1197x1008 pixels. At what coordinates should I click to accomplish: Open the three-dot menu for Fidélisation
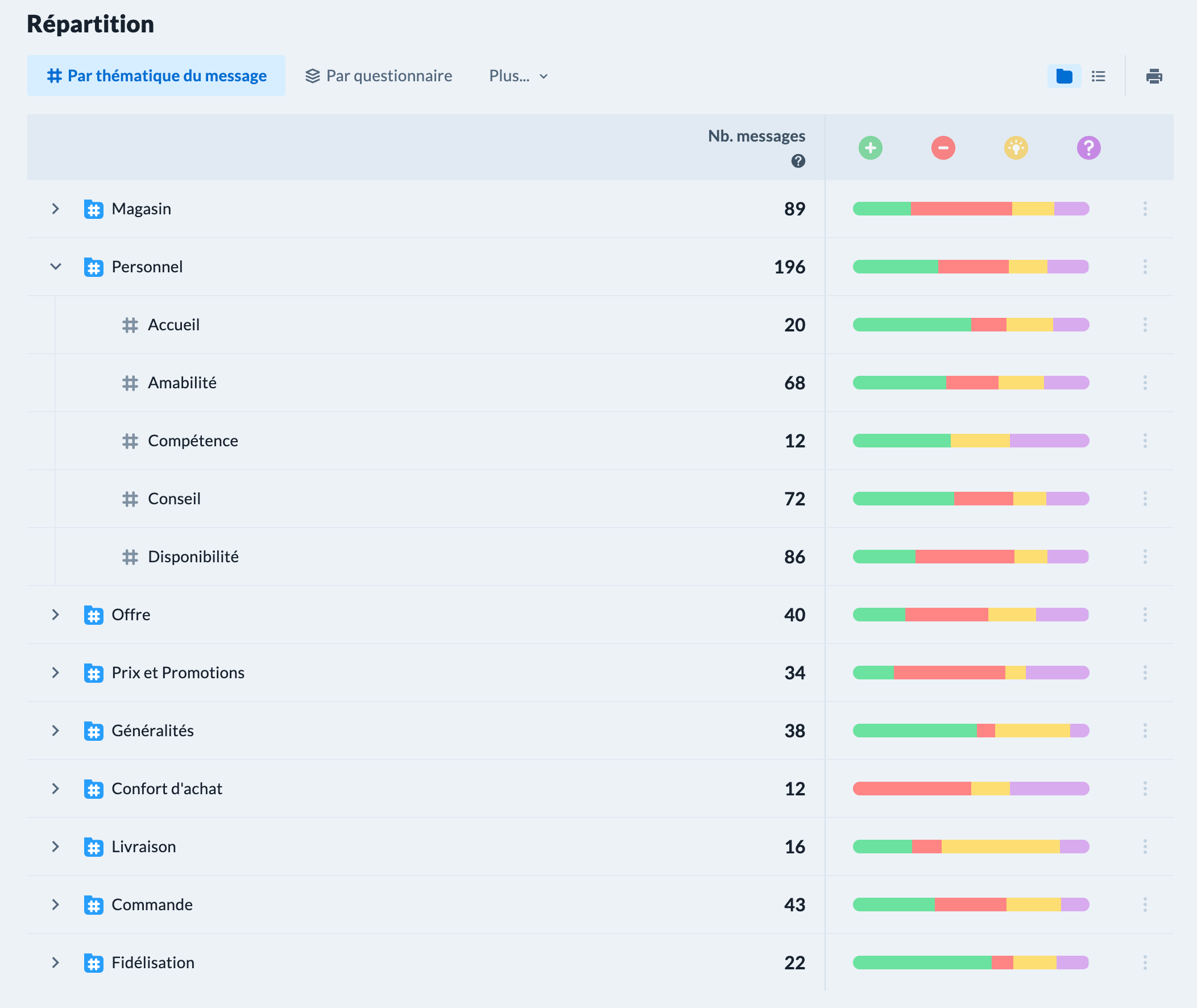pyautogui.click(x=1145, y=963)
